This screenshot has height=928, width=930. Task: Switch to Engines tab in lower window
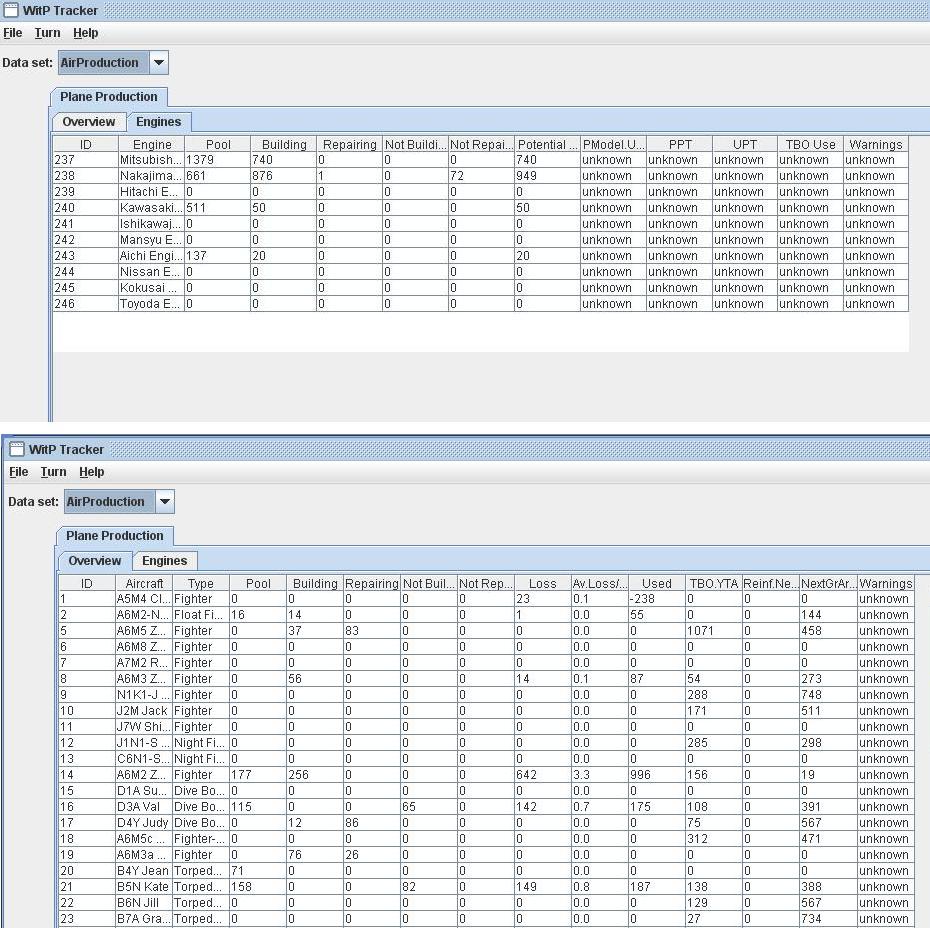click(x=164, y=560)
